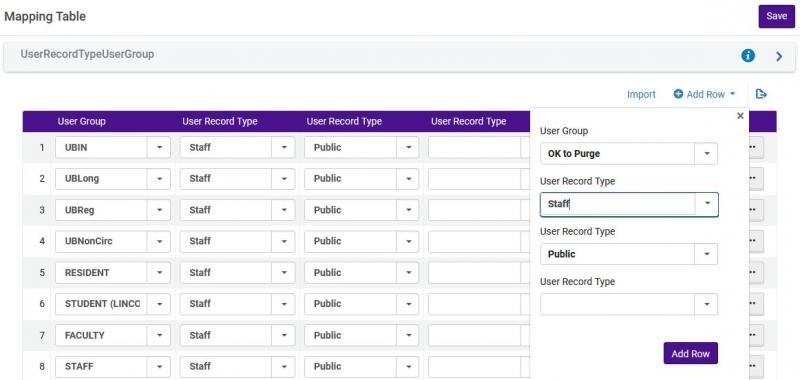The image size is (800, 380).
Task: Click the Mapping Table heading
Action: click(x=45, y=16)
